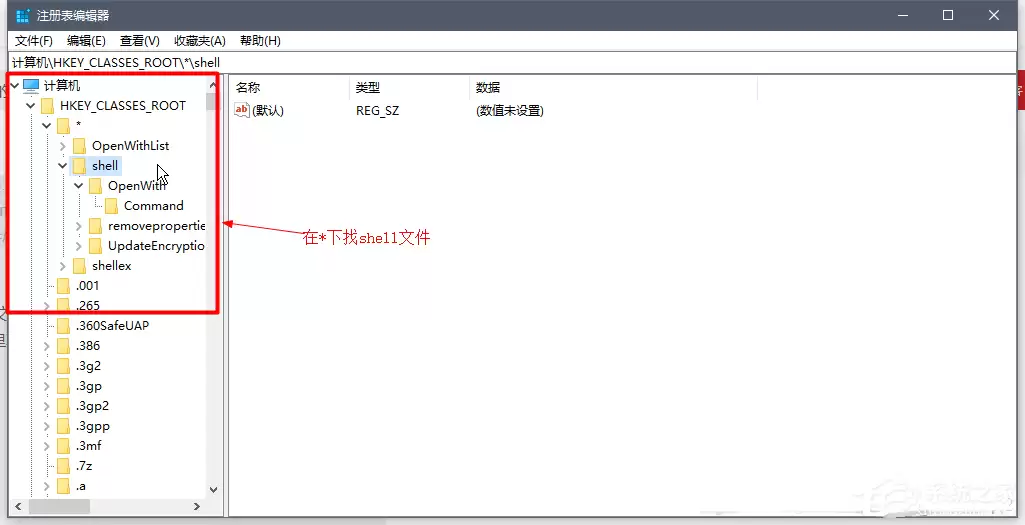Select the .360SafeUAP folder icon
Viewport: 1025px width, 525px height.
pos(63,326)
